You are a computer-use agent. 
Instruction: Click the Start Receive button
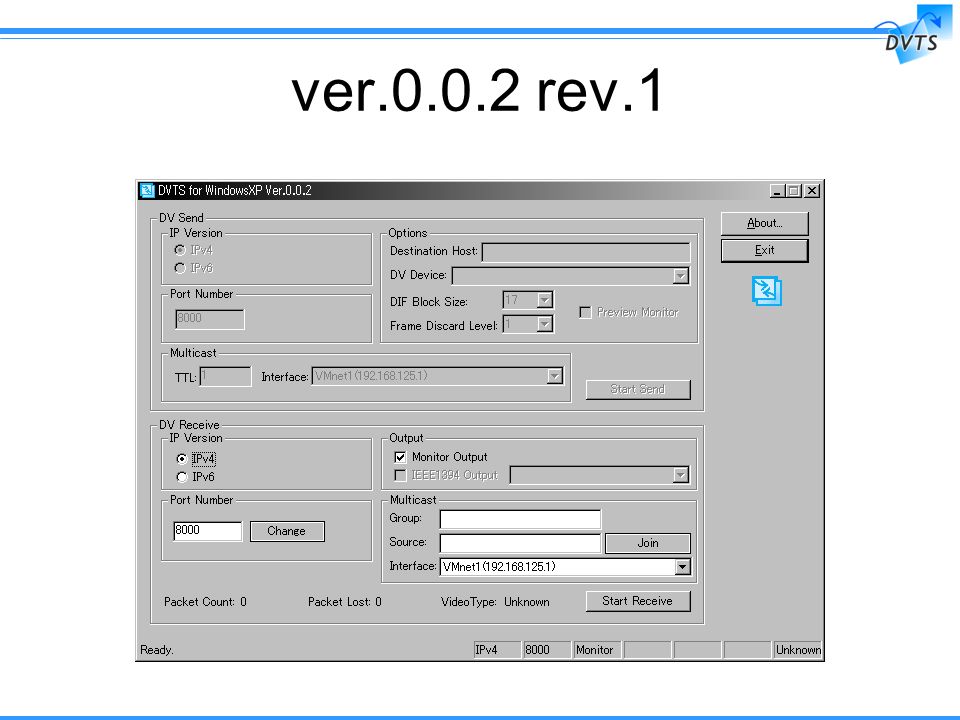638,601
